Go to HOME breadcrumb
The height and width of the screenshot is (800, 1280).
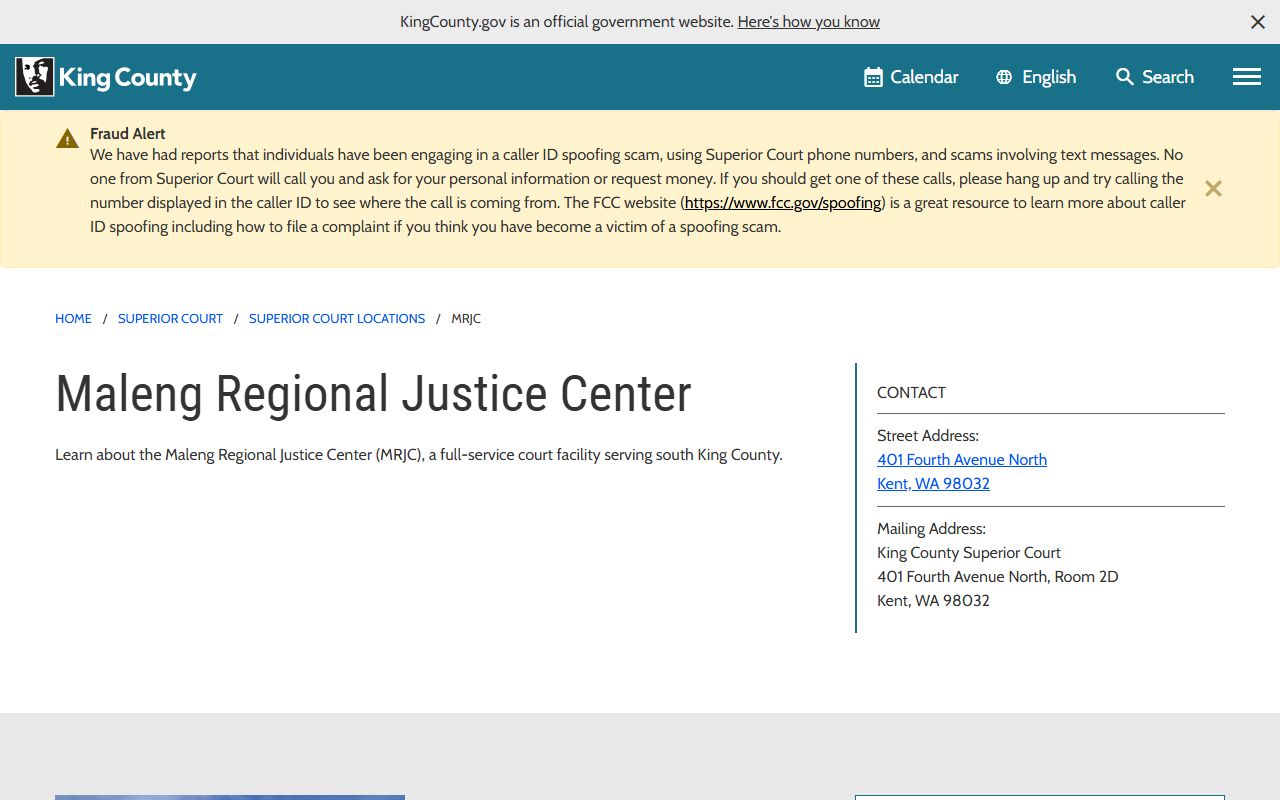click(x=73, y=319)
